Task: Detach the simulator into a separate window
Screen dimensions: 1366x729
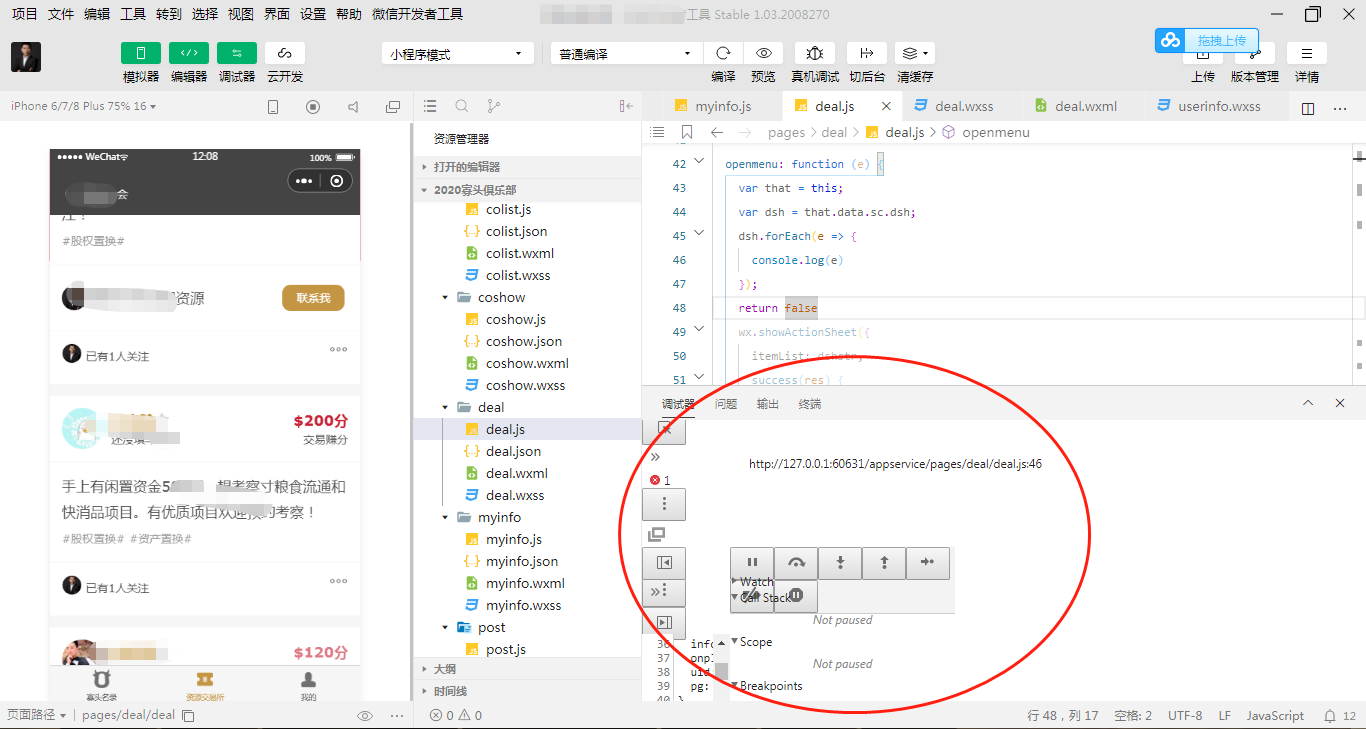Action: point(393,107)
